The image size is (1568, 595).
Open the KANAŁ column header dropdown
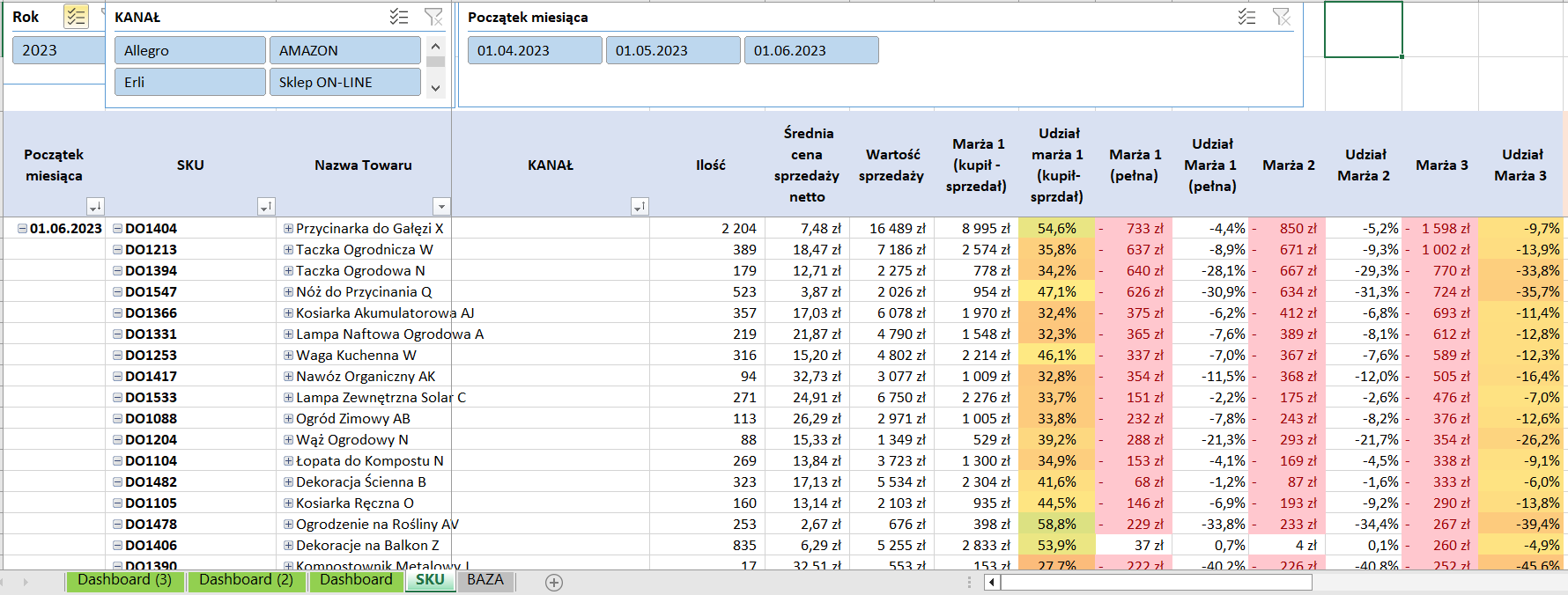pos(640,207)
